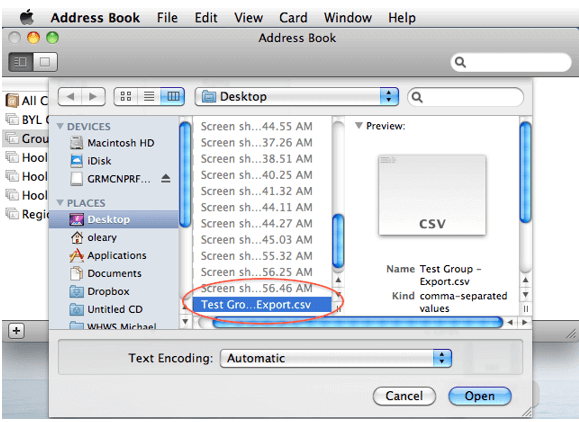The height and width of the screenshot is (422, 579).
Task: Switch to card and columns view
Action: [x=21, y=62]
